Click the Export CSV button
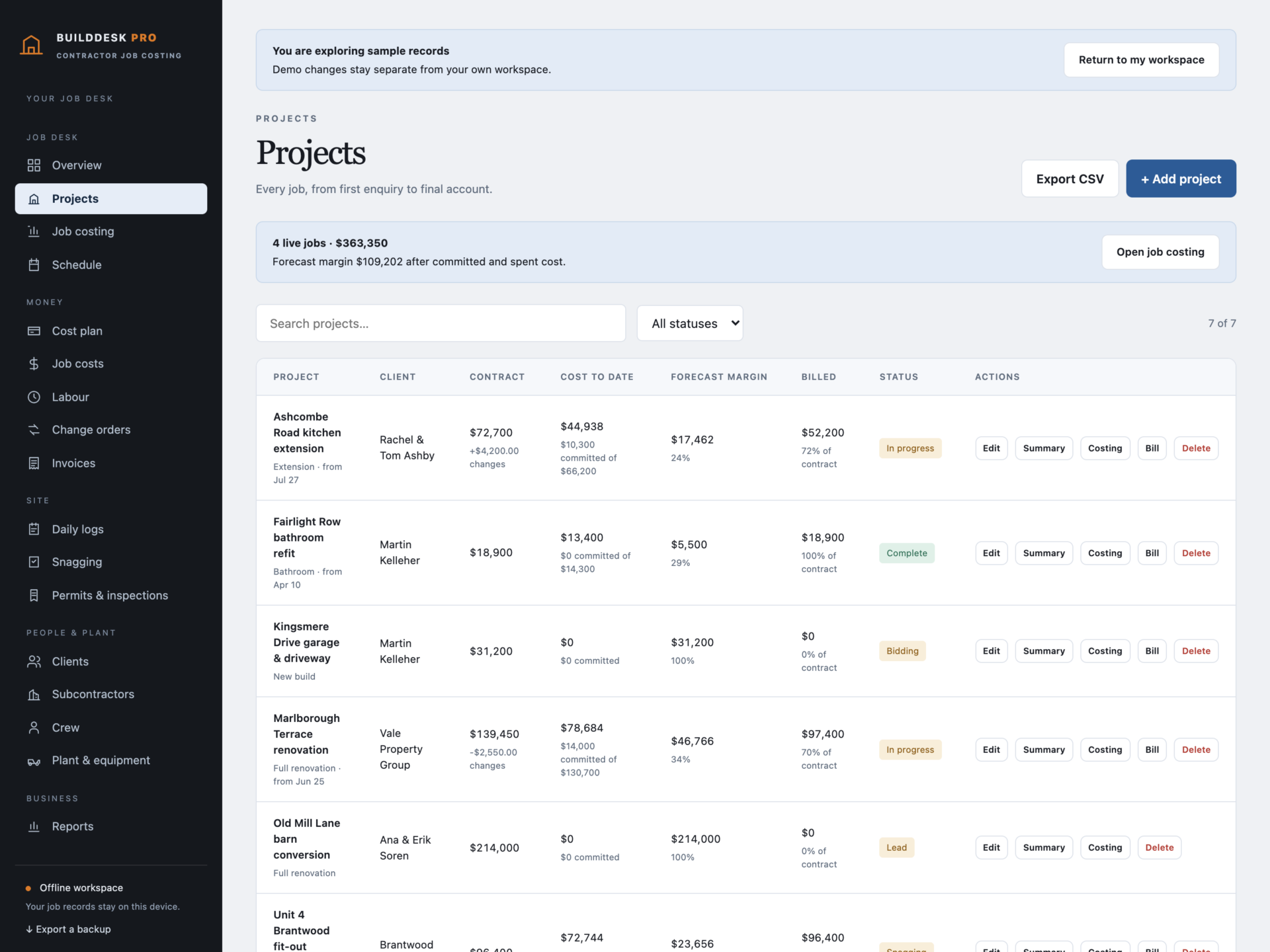Viewport: 1270px width, 952px height. click(x=1070, y=178)
